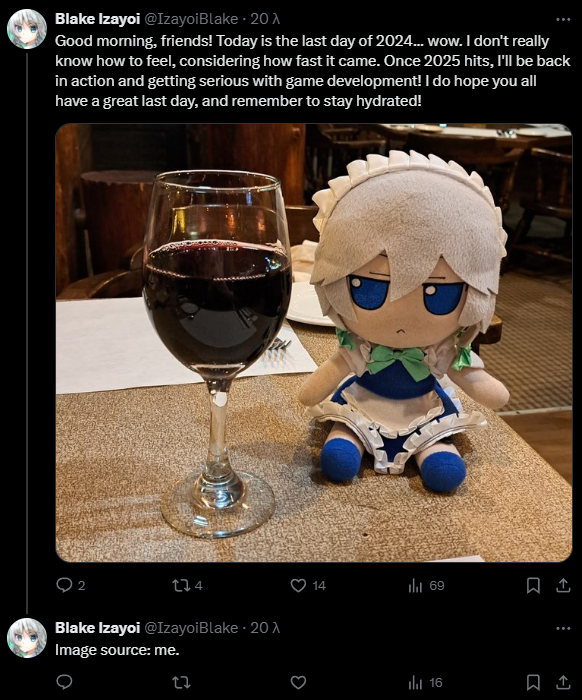Click the Blake Izayoi name on the first tweet

97,19
